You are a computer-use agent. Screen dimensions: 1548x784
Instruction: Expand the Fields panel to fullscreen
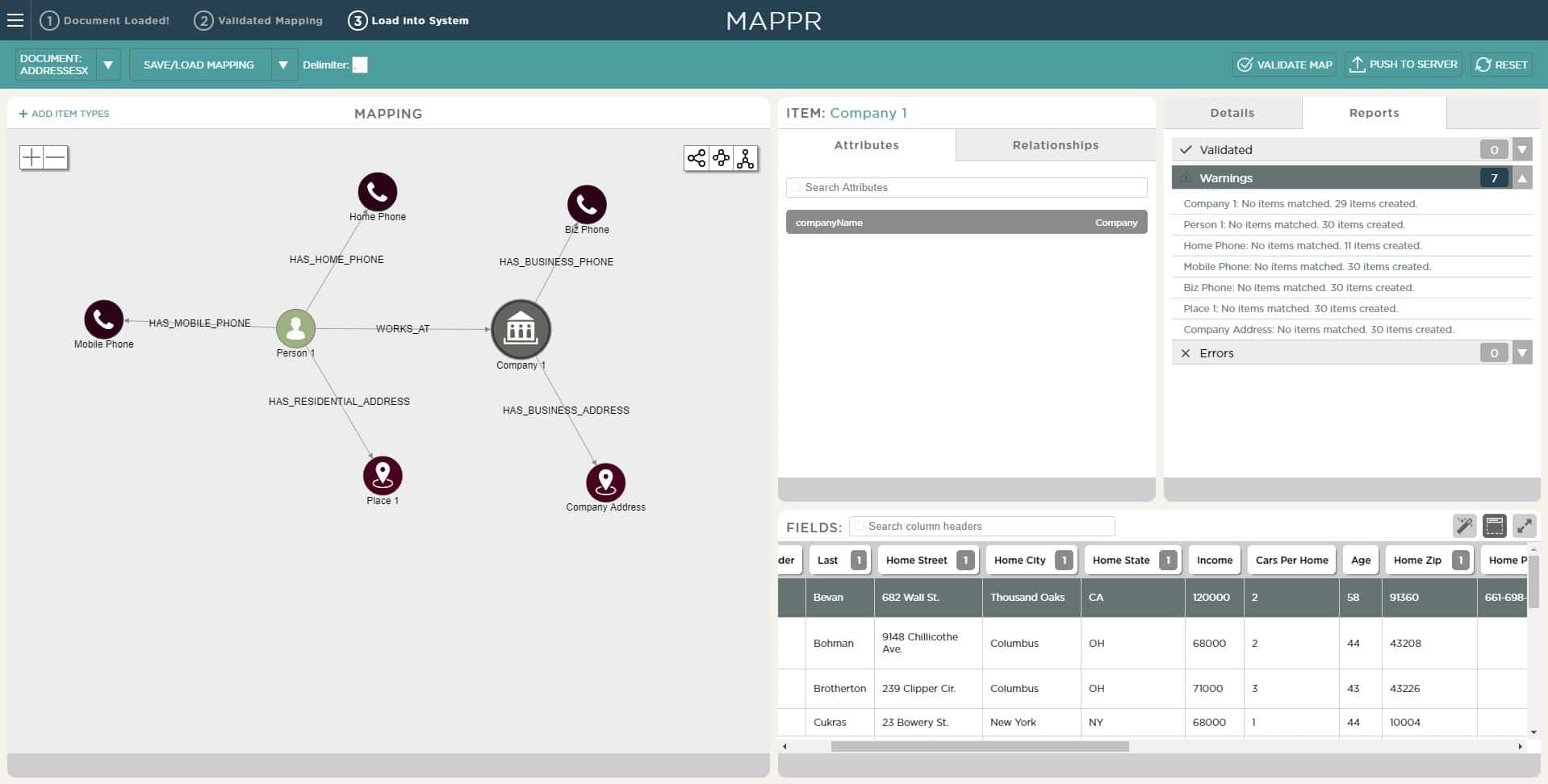pos(1525,526)
